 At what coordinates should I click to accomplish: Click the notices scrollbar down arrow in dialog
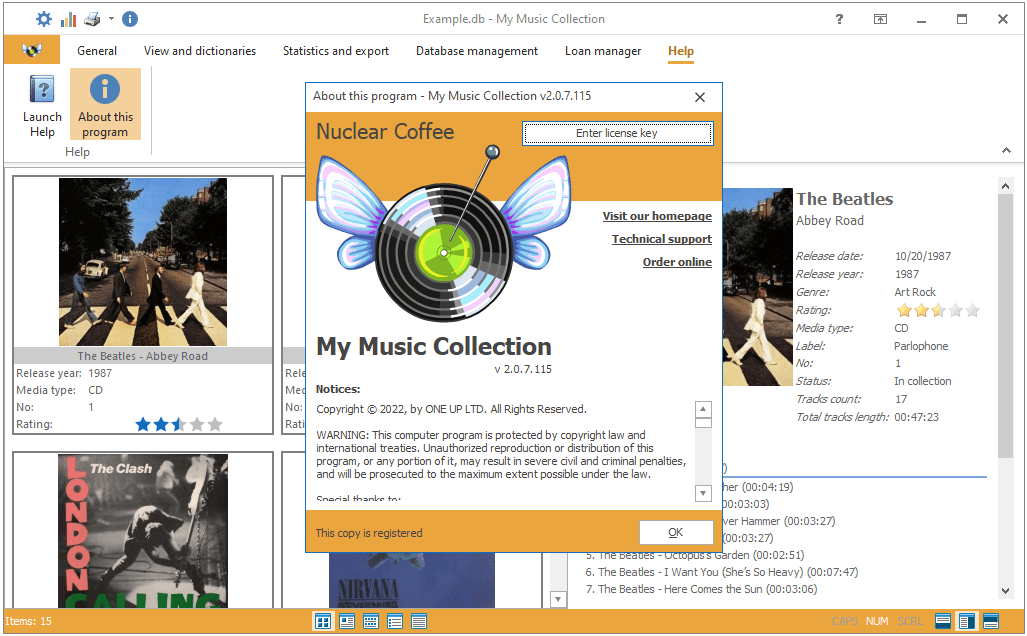(703, 493)
